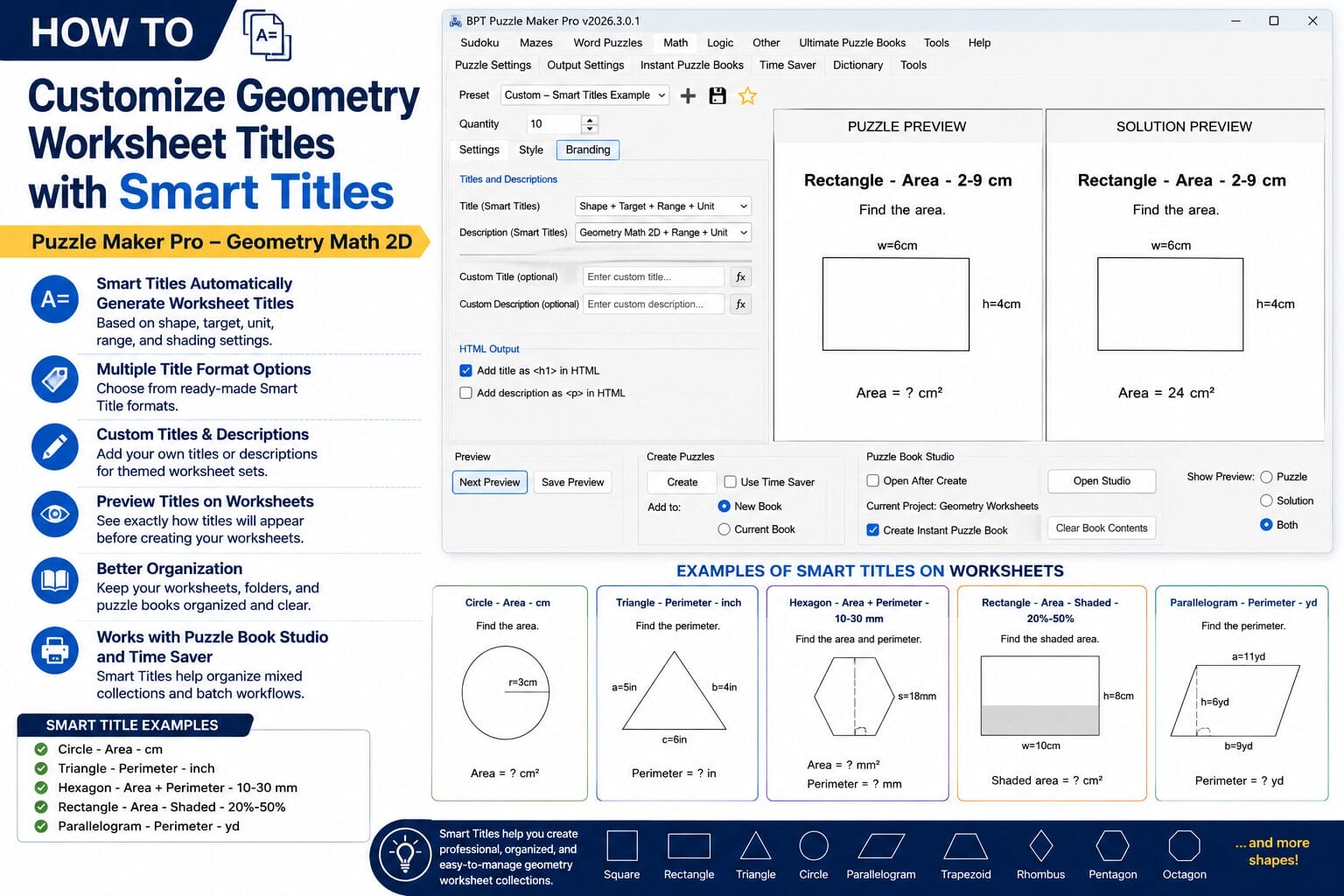Choose Solution radio for Show Preview
This screenshot has height=896, width=1344.
pyautogui.click(x=1266, y=500)
